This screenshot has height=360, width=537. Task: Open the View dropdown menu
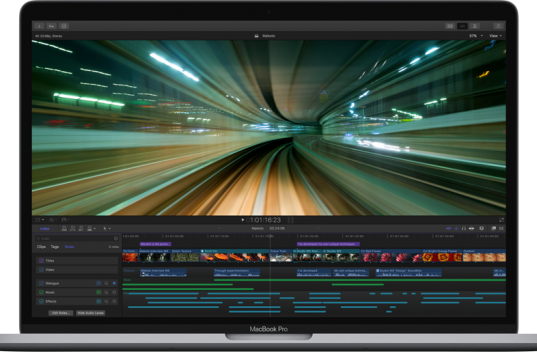(495, 36)
